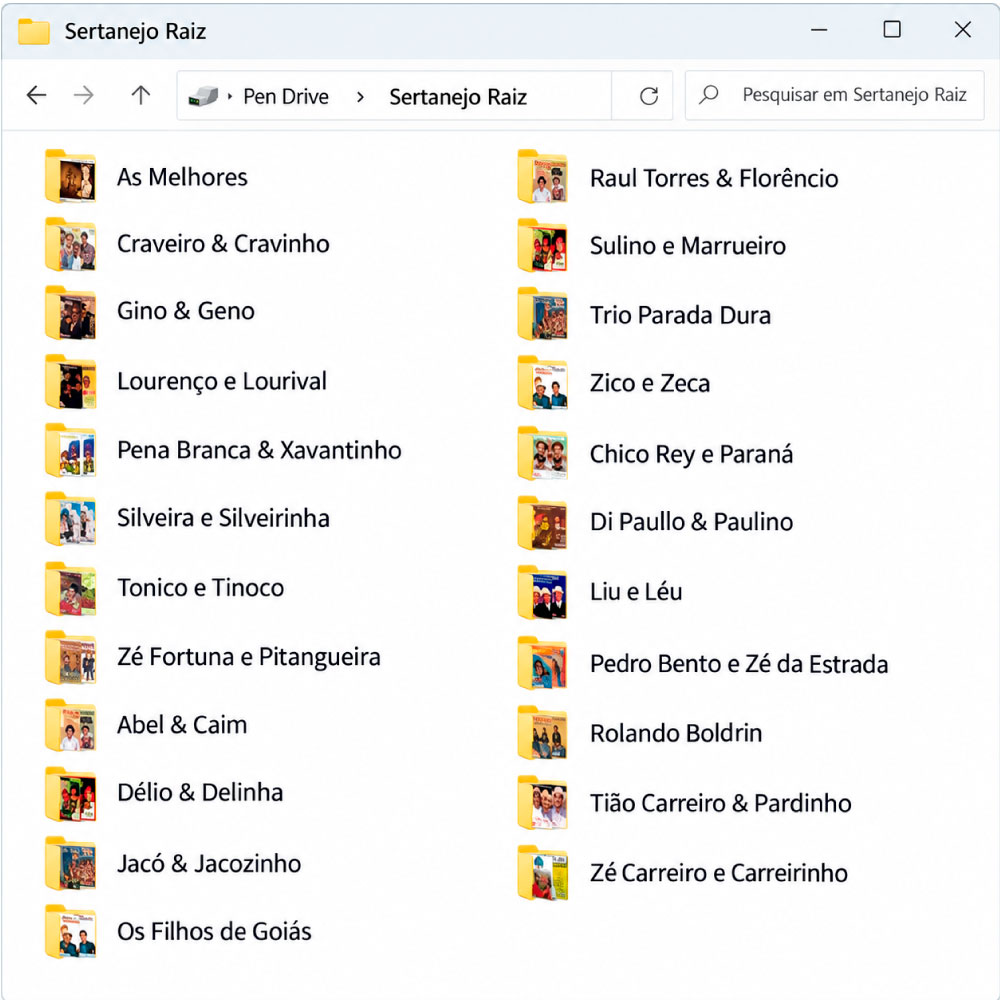Open Pen Drive in the breadcrumb
The height and width of the screenshot is (1000, 1000).
pyautogui.click(x=286, y=96)
